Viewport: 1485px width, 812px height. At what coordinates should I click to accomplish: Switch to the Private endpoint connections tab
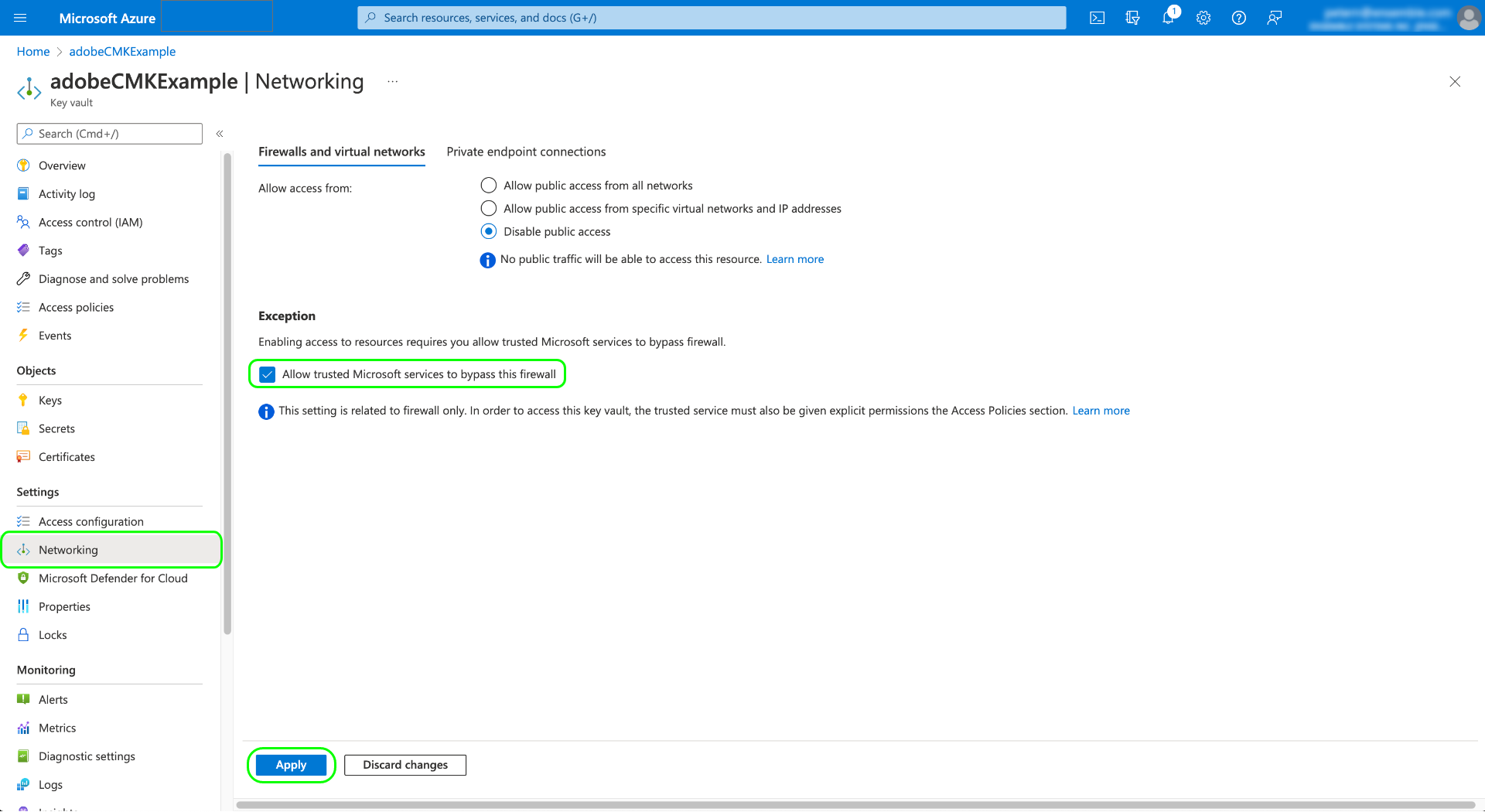(526, 152)
